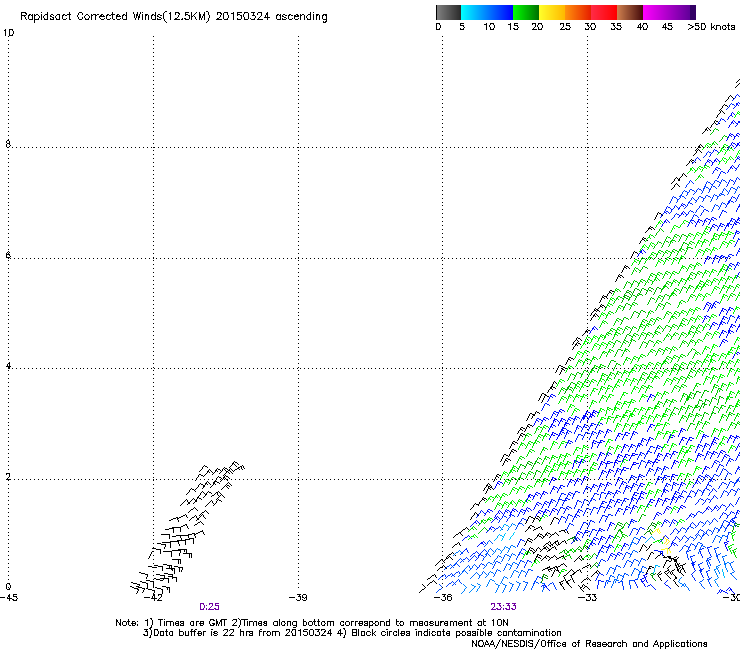The image size is (740, 650).
Task: Click the longitude '-39' axis label
Action: coord(298,598)
